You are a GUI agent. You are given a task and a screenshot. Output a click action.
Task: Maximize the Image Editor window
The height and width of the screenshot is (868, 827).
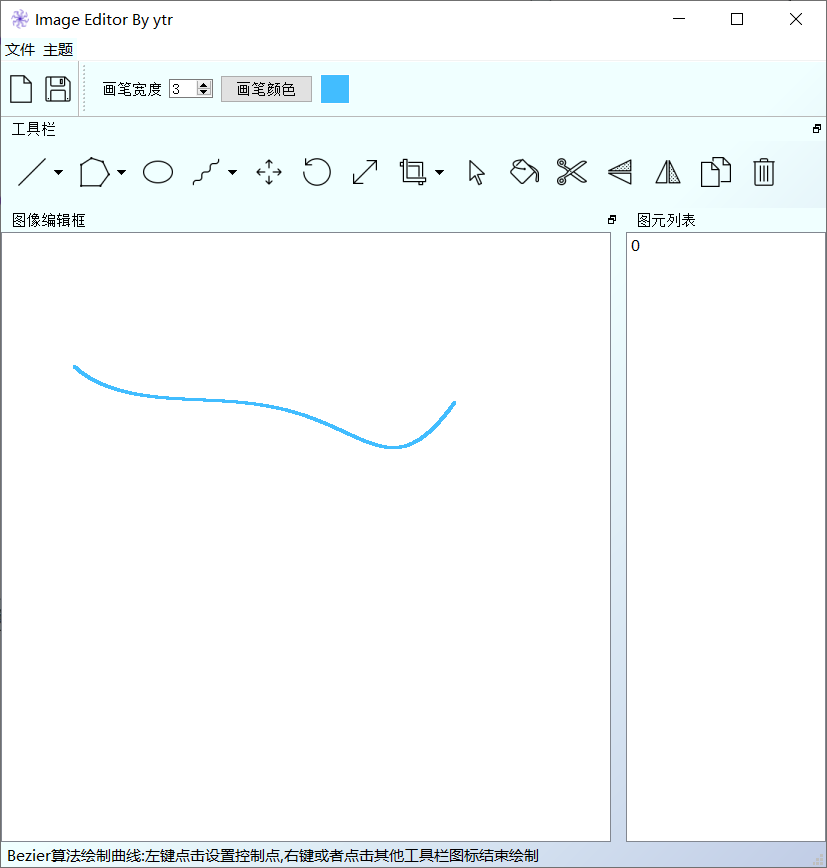click(737, 19)
